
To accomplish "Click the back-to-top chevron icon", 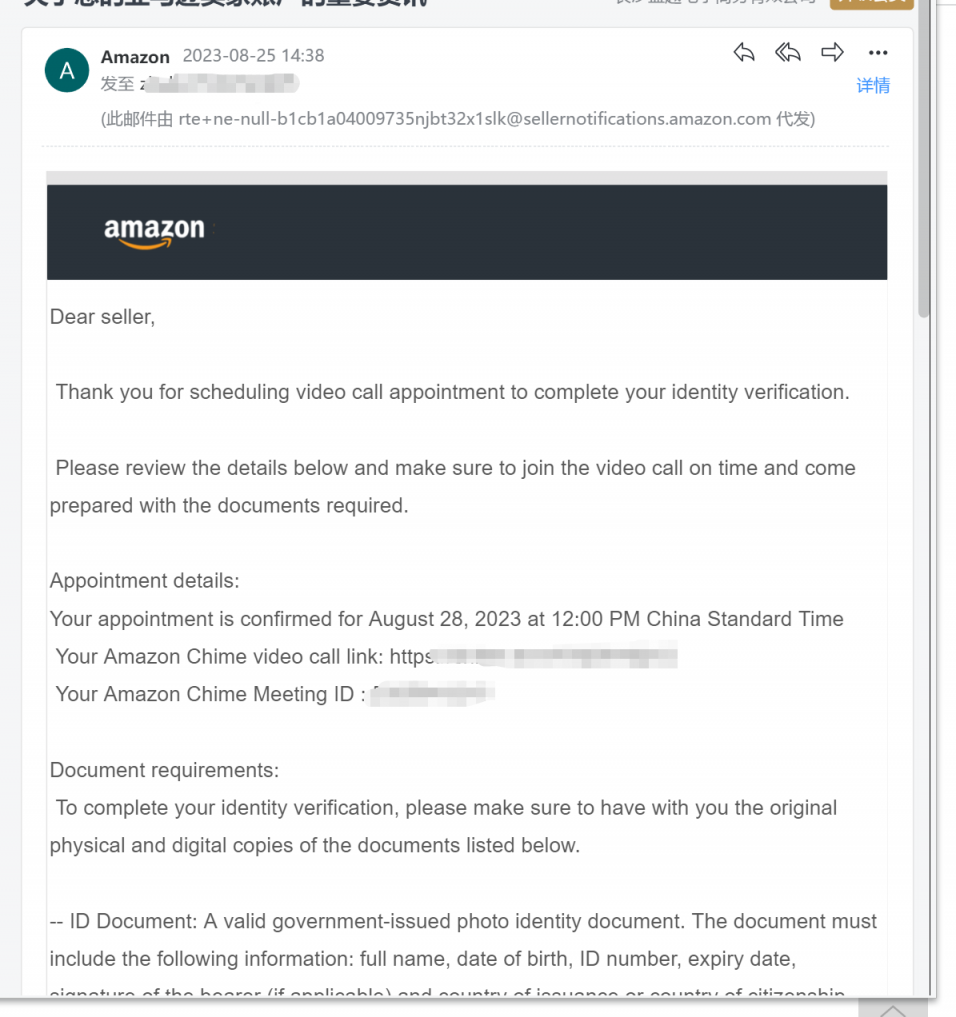I will pos(892,1009).
